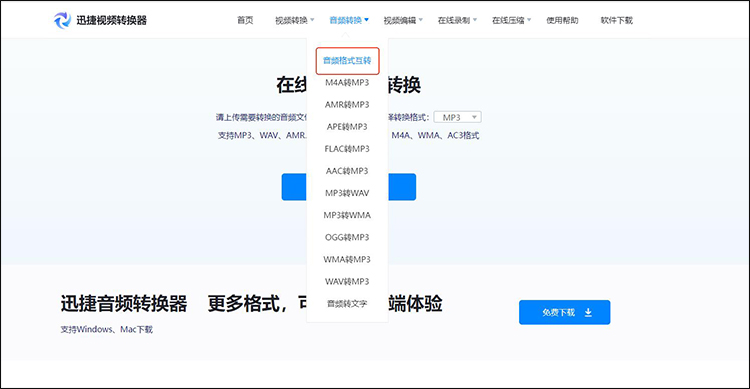750x389 pixels.
Task: Click the 迅捷视频转换器 site title text
Action: point(111,20)
